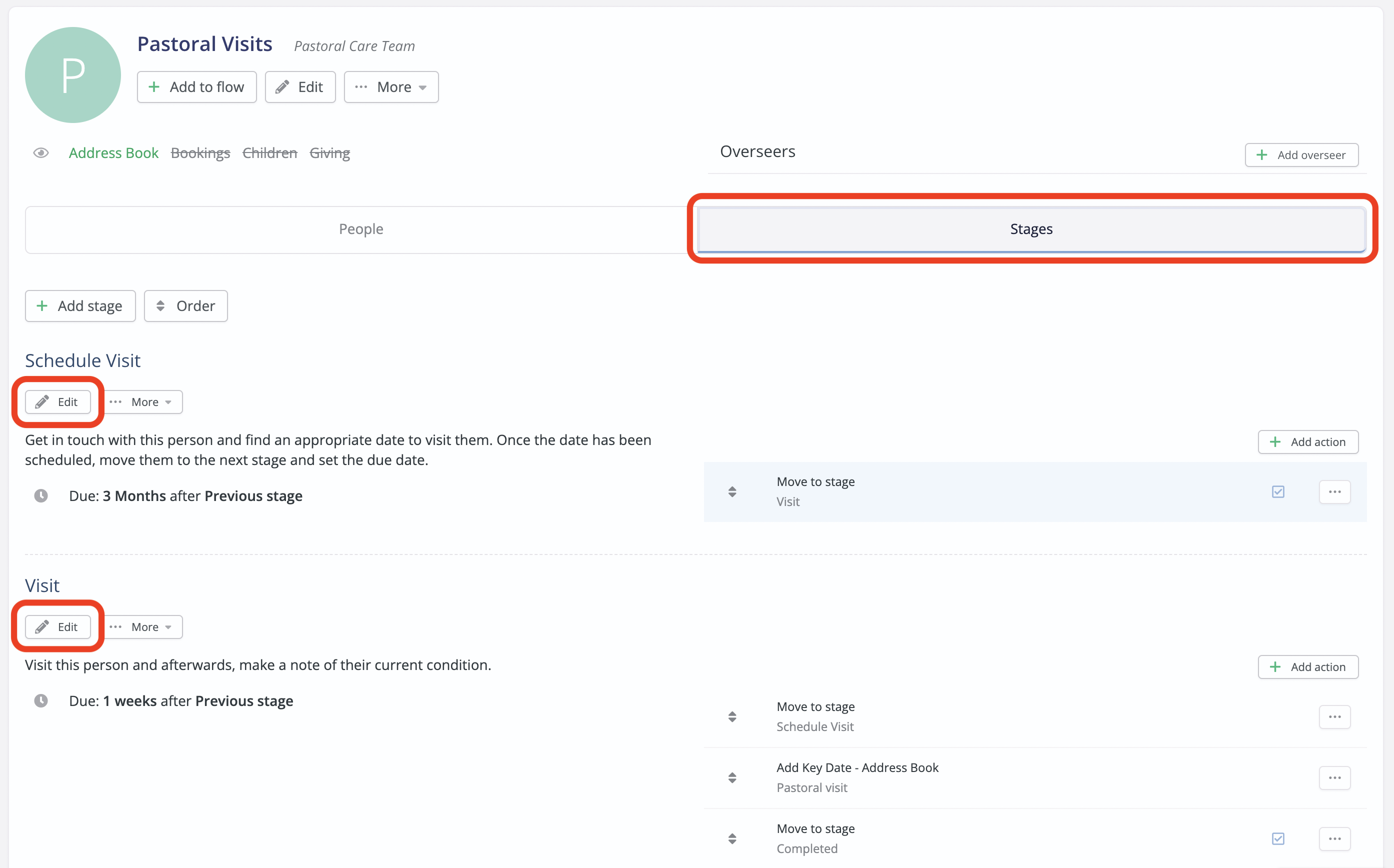
Task: Open the ellipsis menu for the Pastoral visit action
Action: 1334,778
